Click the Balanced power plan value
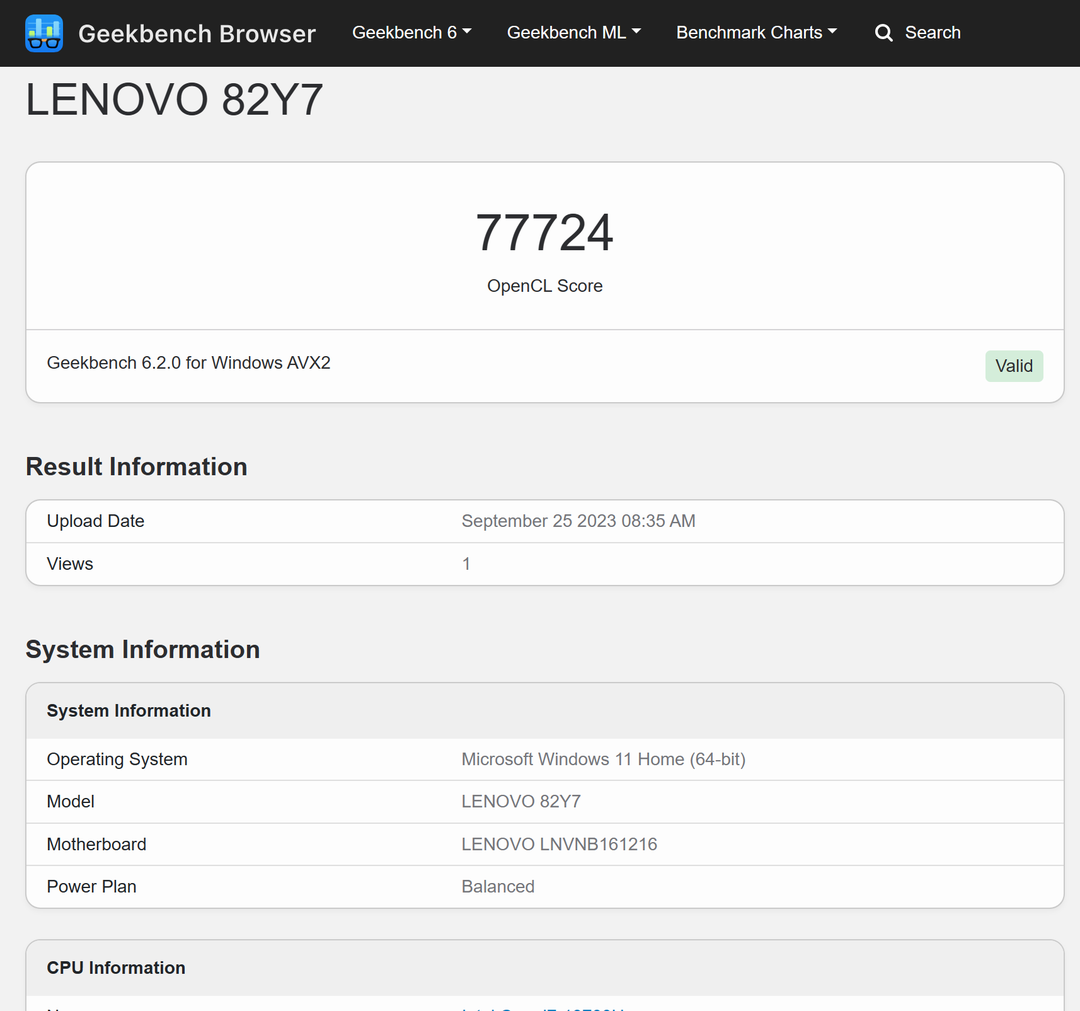1080x1011 pixels. [x=498, y=886]
